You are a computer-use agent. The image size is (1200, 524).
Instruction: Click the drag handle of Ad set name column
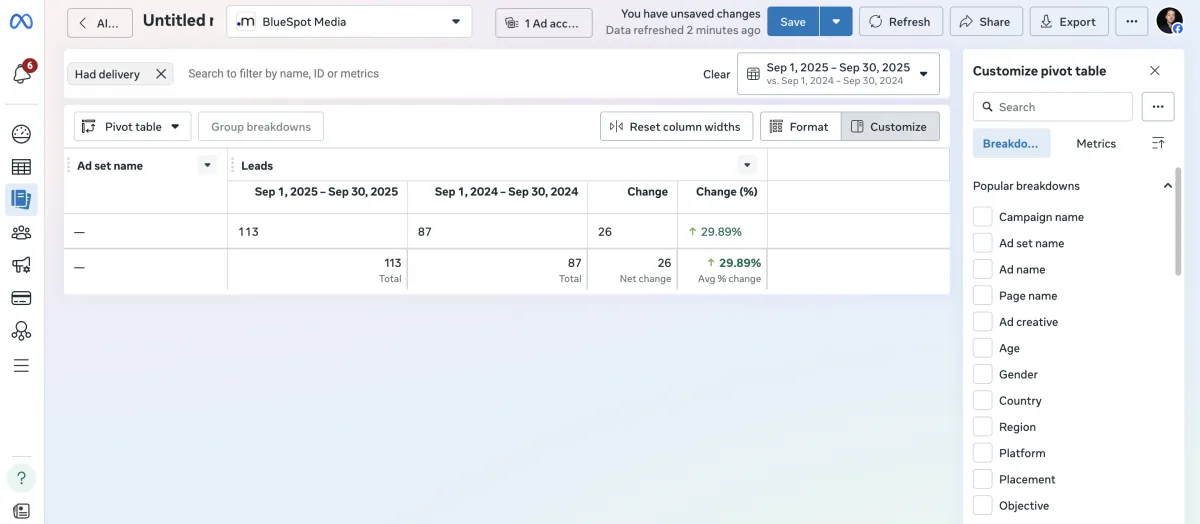click(69, 165)
